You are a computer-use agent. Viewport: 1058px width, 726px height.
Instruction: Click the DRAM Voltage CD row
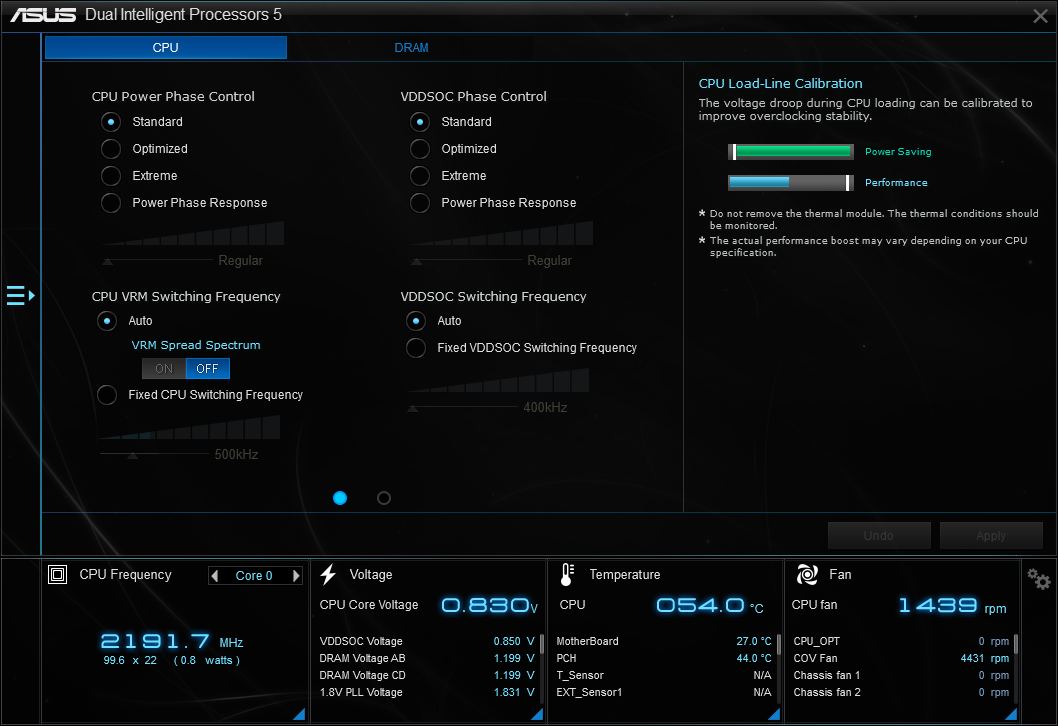coord(427,675)
